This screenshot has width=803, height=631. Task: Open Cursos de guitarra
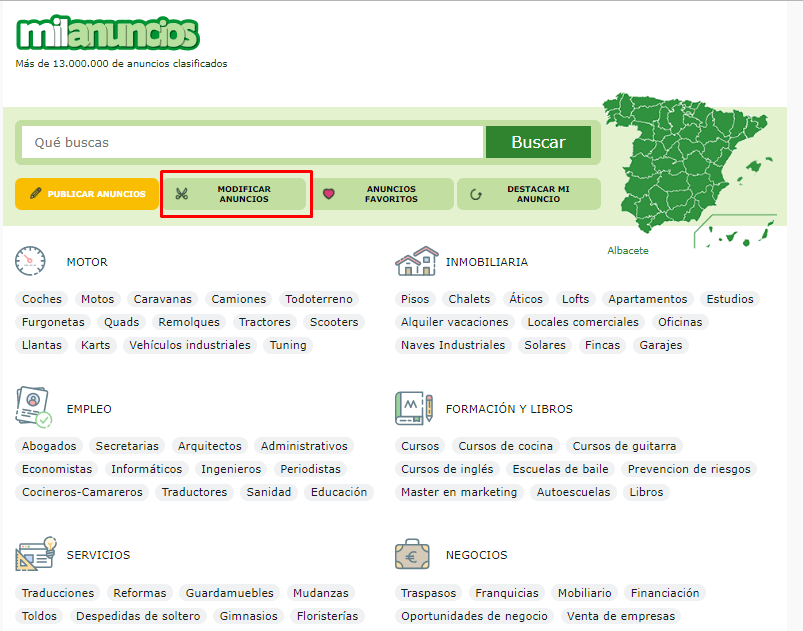tap(624, 446)
